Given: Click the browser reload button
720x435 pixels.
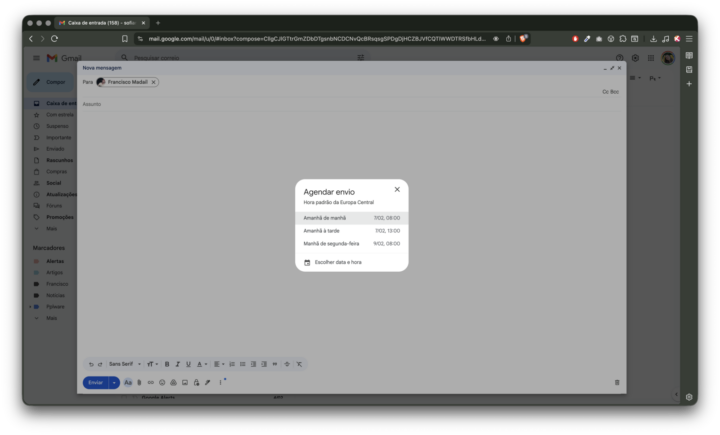Looking at the screenshot, I should [x=54, y=38].
